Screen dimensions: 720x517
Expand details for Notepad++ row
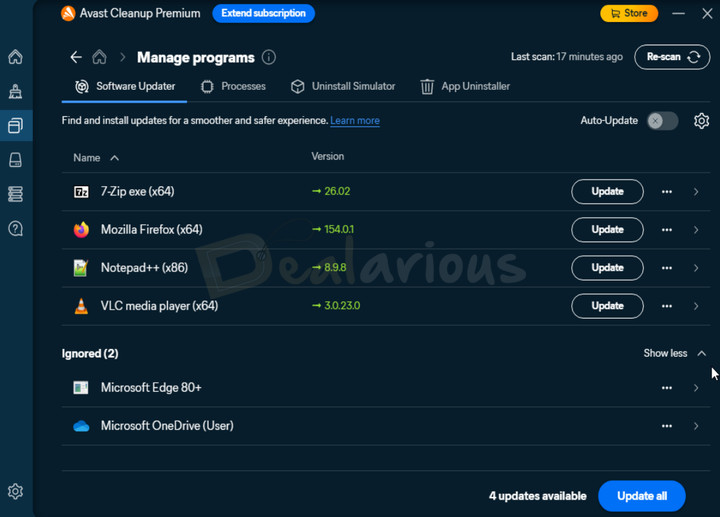696,268
